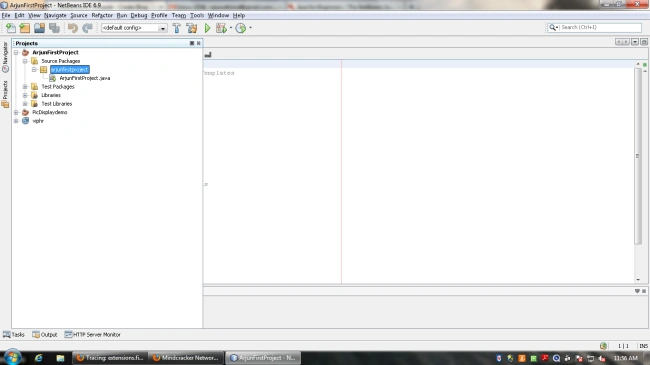Viewport: 650px width, 365px height.
Task: Click the Open Project toolbar icon
Action: (x=39, y=28)
